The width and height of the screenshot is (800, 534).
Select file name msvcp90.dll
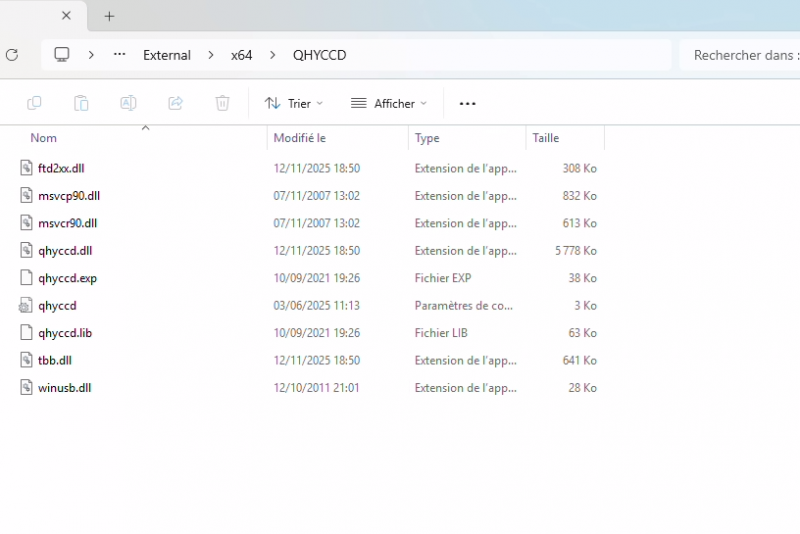click(x=69, y=196)
